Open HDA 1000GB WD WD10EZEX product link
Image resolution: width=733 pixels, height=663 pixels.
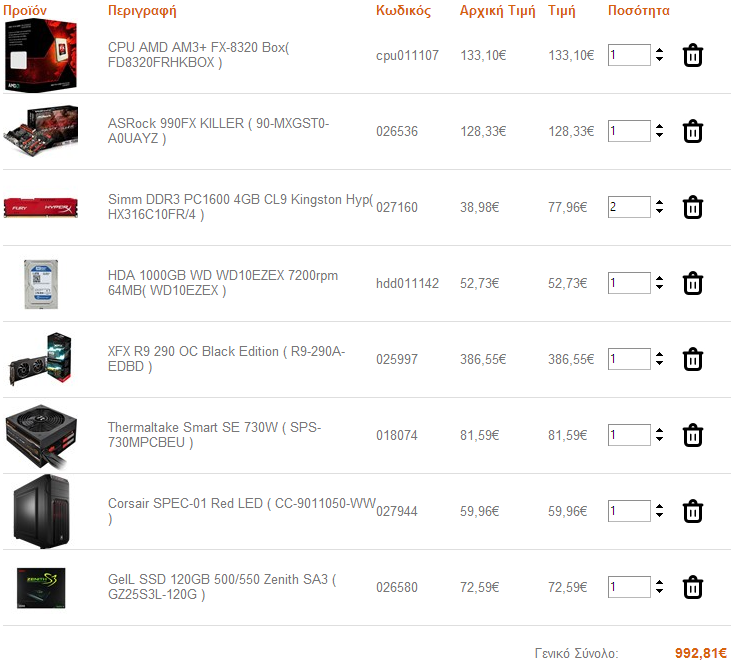point(223,283)
